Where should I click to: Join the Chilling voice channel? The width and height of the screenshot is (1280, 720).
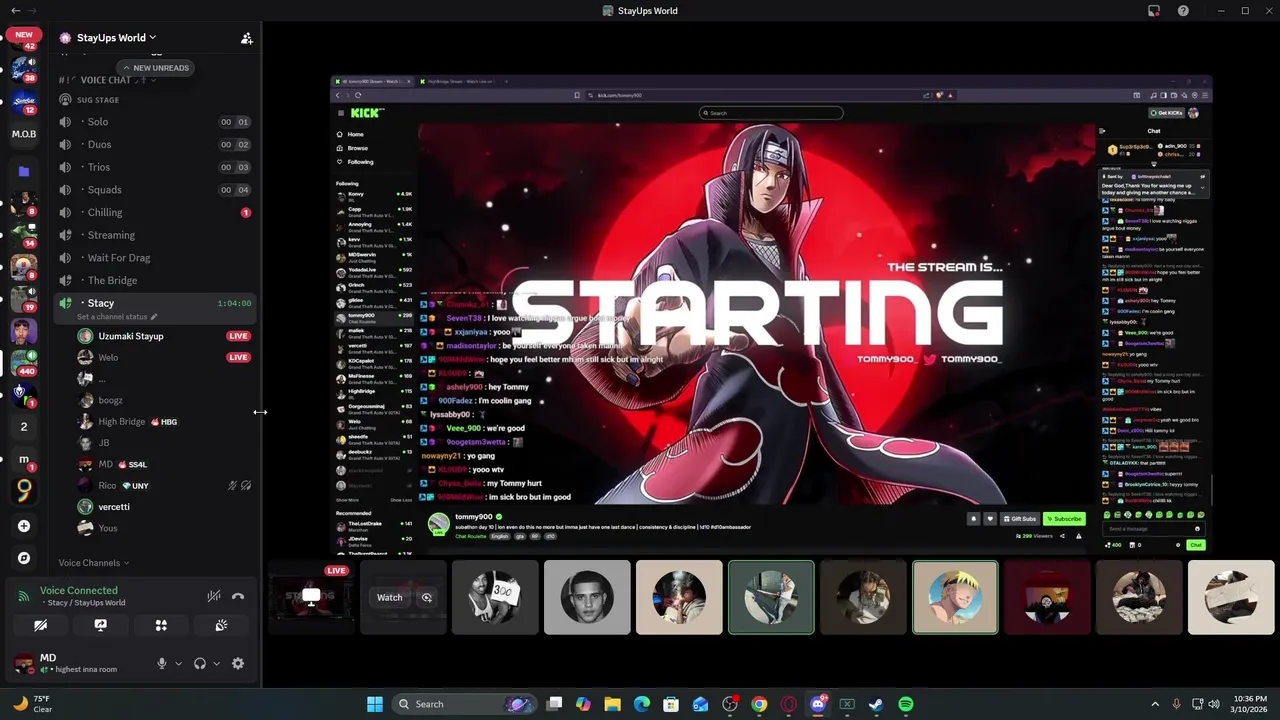pos(155,212)
